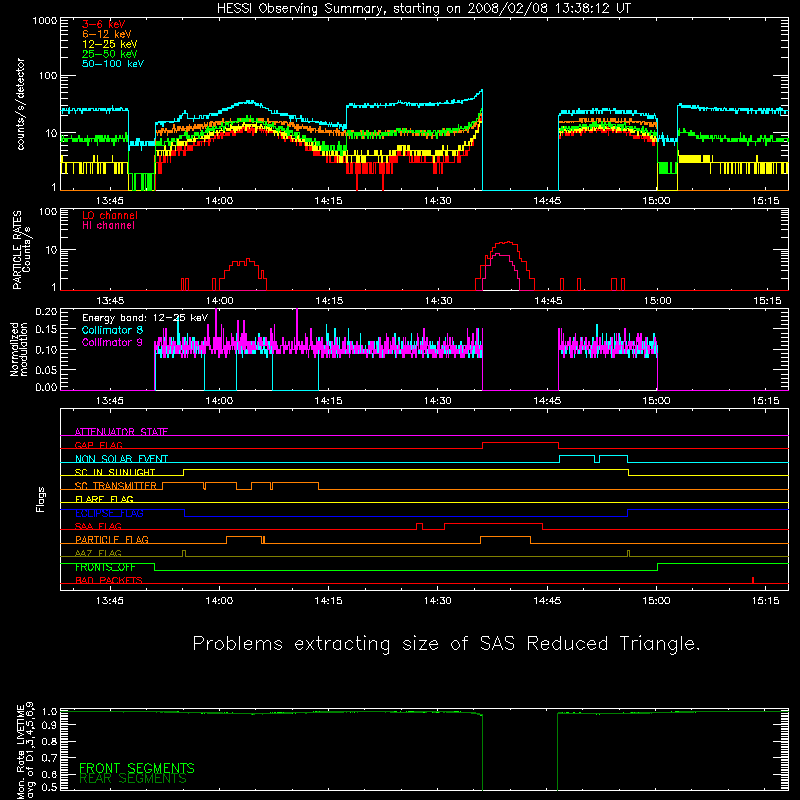The height and width of the screenshot is (800, 800).
Task: Click the 0.20 tick on modulation axis
Action: [46, 312]
